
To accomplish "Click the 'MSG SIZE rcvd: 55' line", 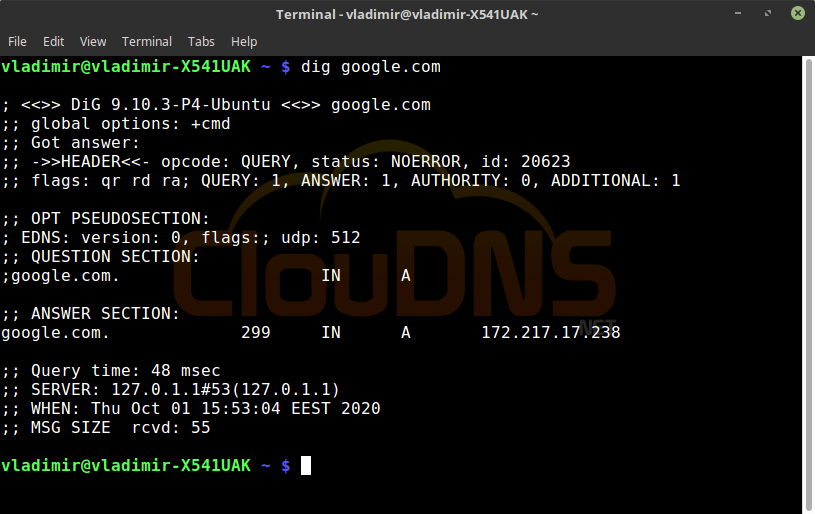I will point(106,428).
